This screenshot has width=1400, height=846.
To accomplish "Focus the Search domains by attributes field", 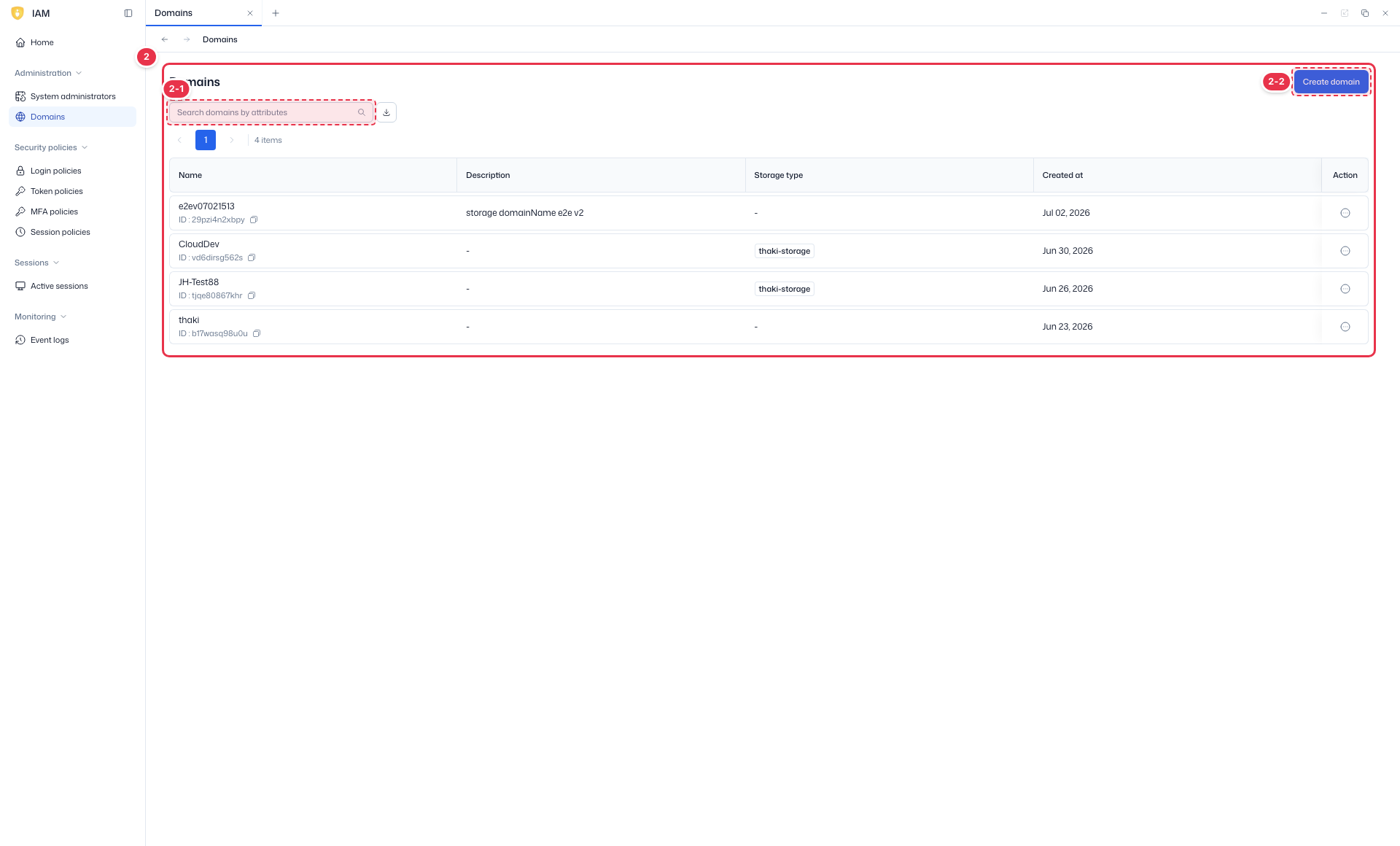I will coord(271,112).
